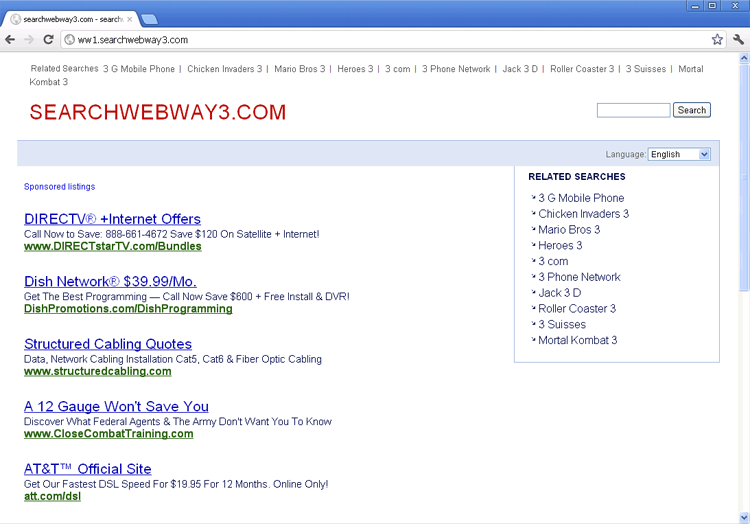Click inside the search text field
Screen dimensions: 750x524
click(633, 110)
